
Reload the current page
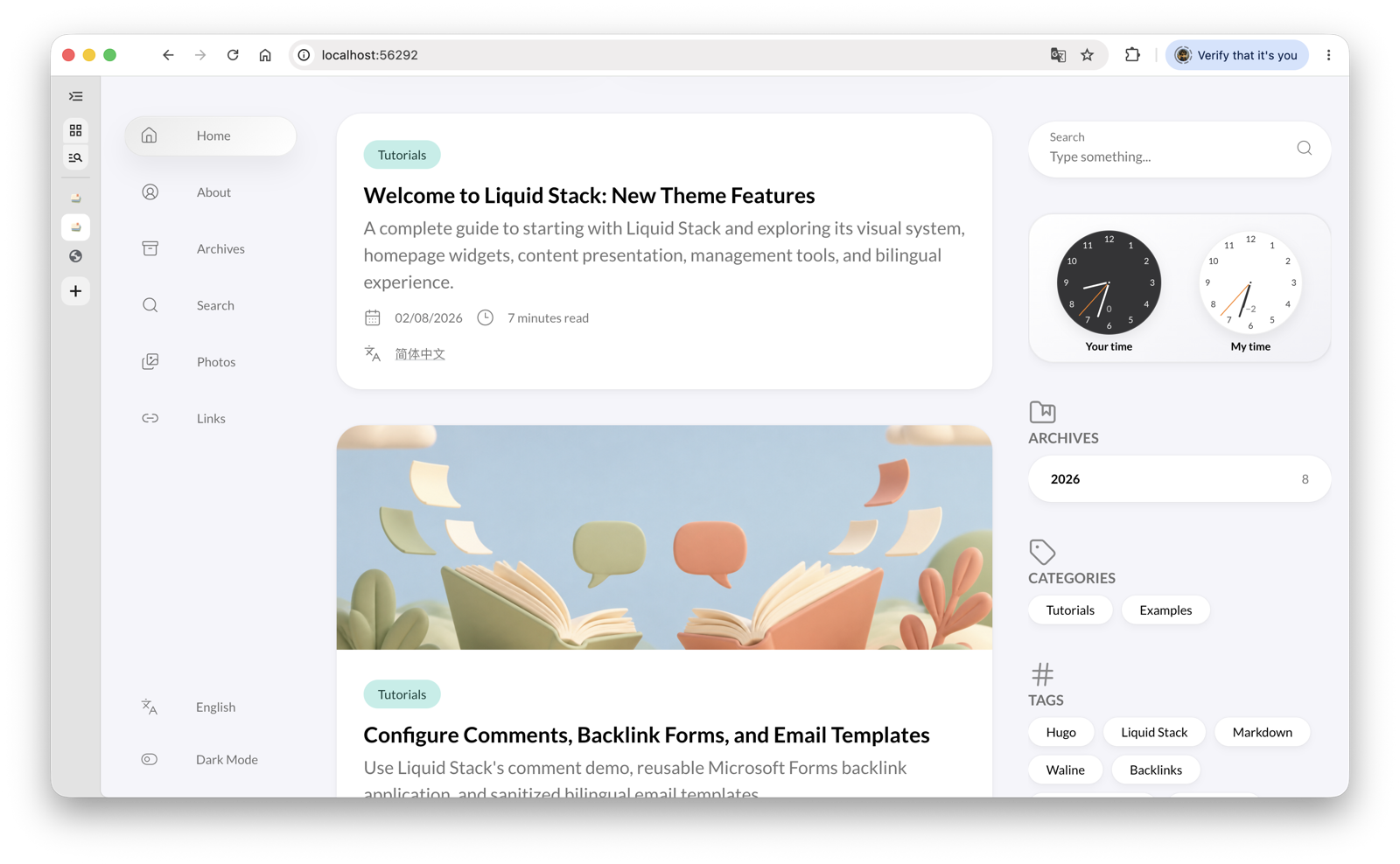pyautogui.click(x=233, y=55)
